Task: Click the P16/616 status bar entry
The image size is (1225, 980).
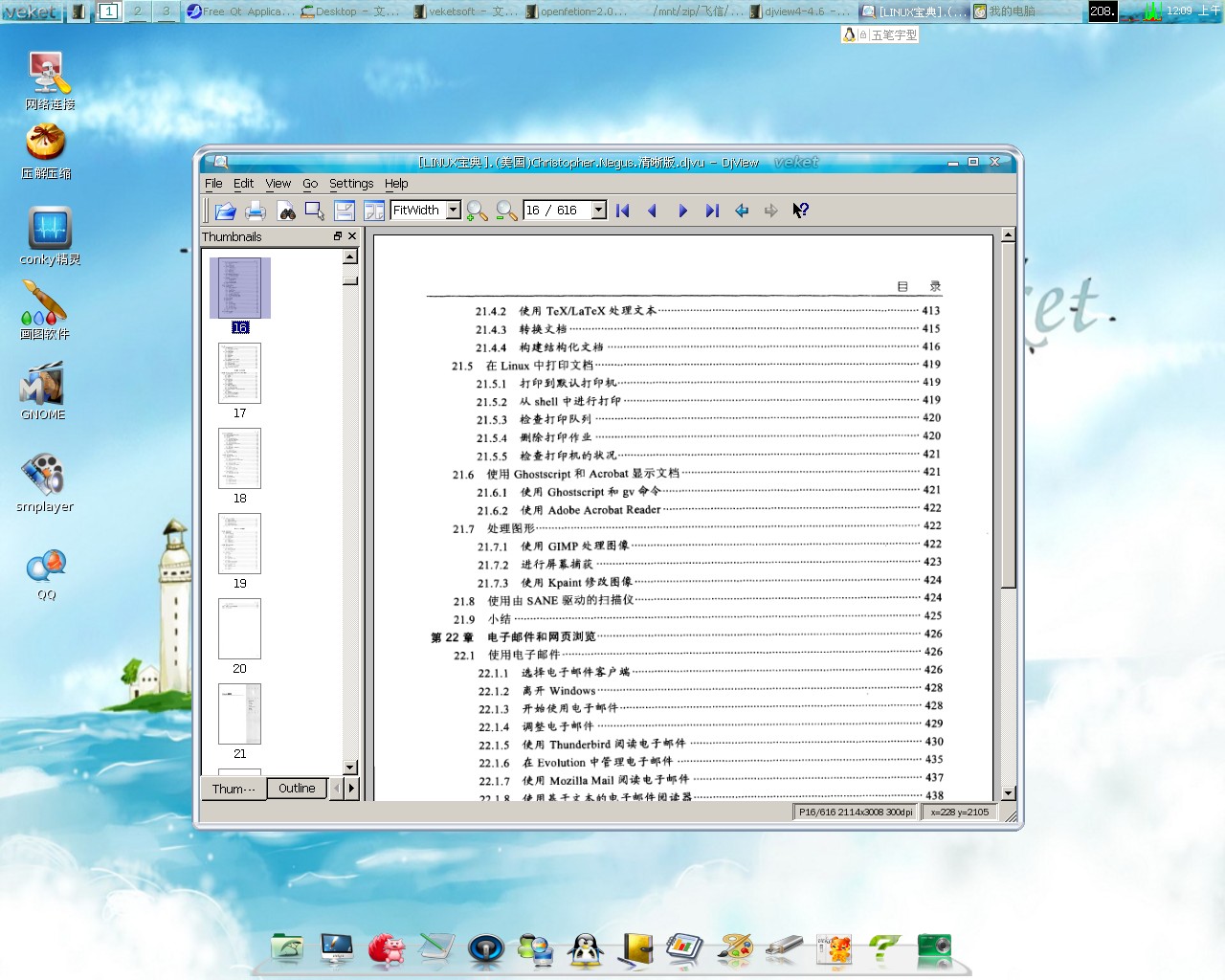Action: tap(856, 813)
